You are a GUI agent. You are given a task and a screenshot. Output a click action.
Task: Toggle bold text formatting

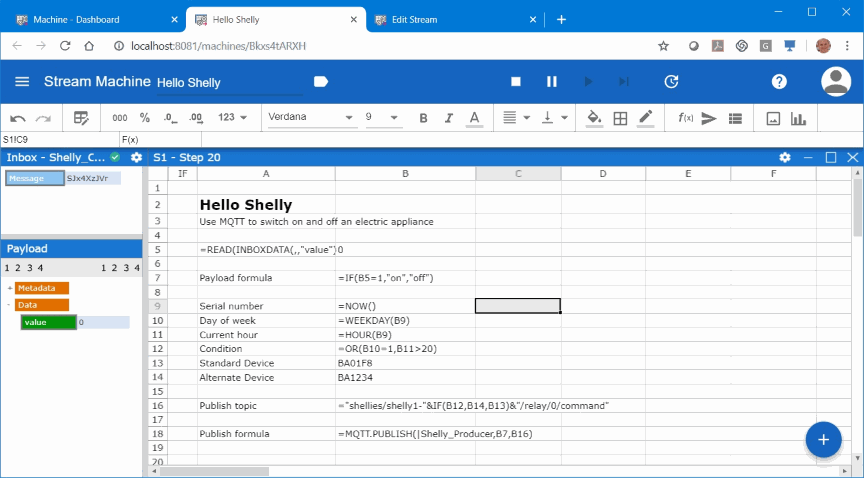(423, 118)
